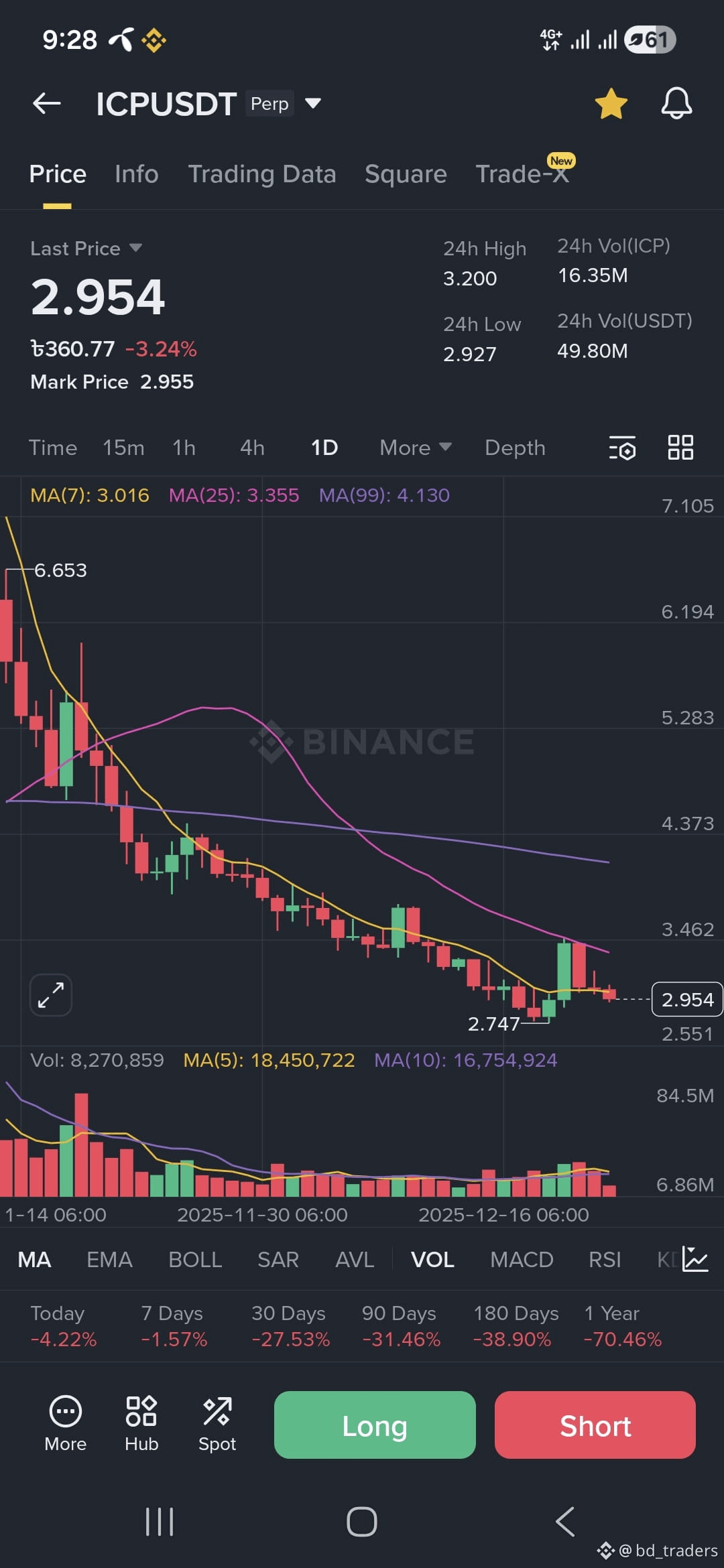Tap the MA(7): 3.016 label
724x1568 pixels.
click(90, 495)
